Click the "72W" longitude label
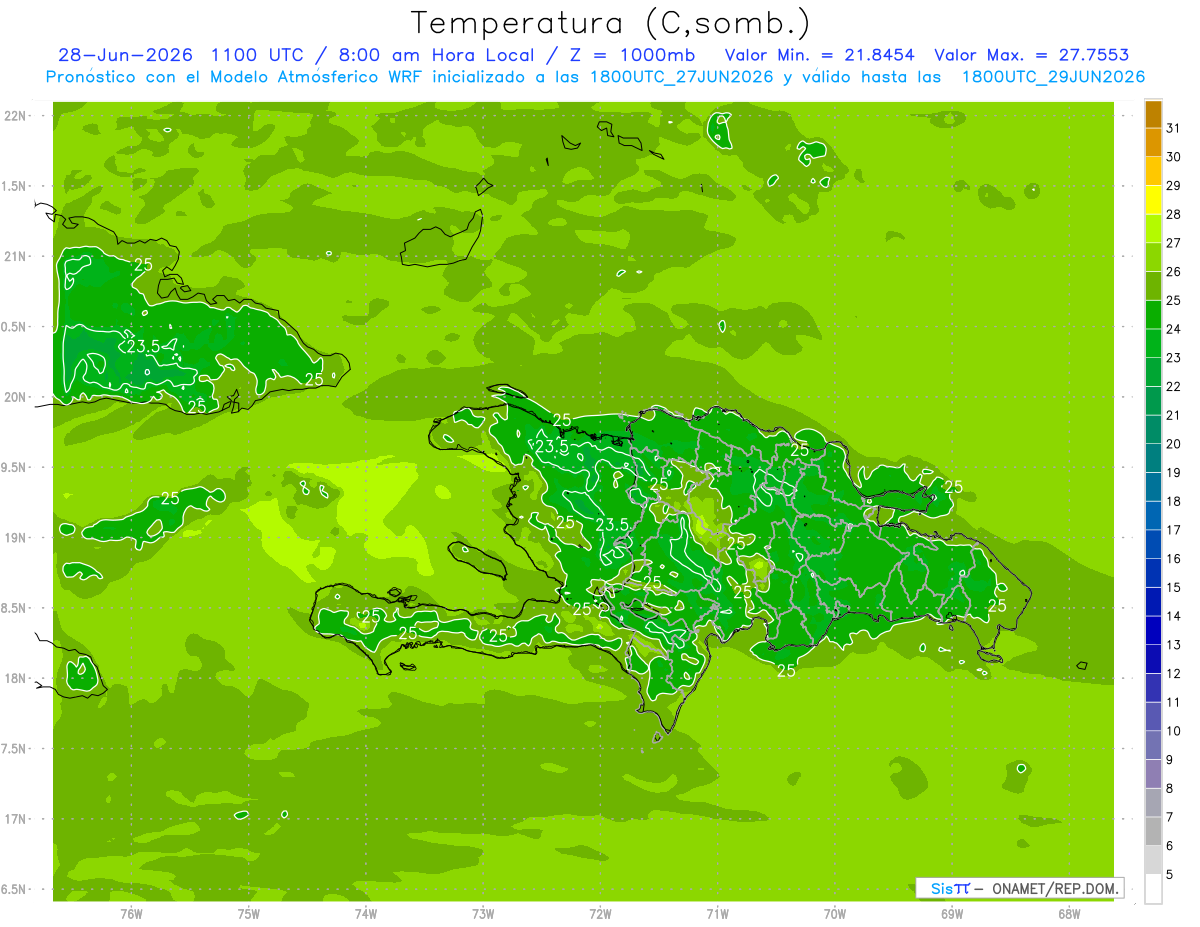 click(600, 914)
